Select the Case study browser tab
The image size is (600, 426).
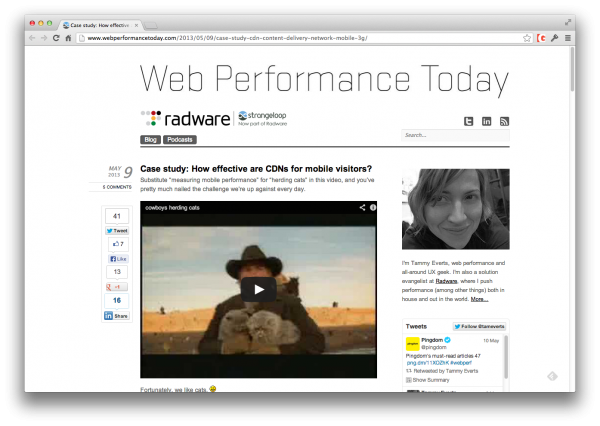[99, 25]
